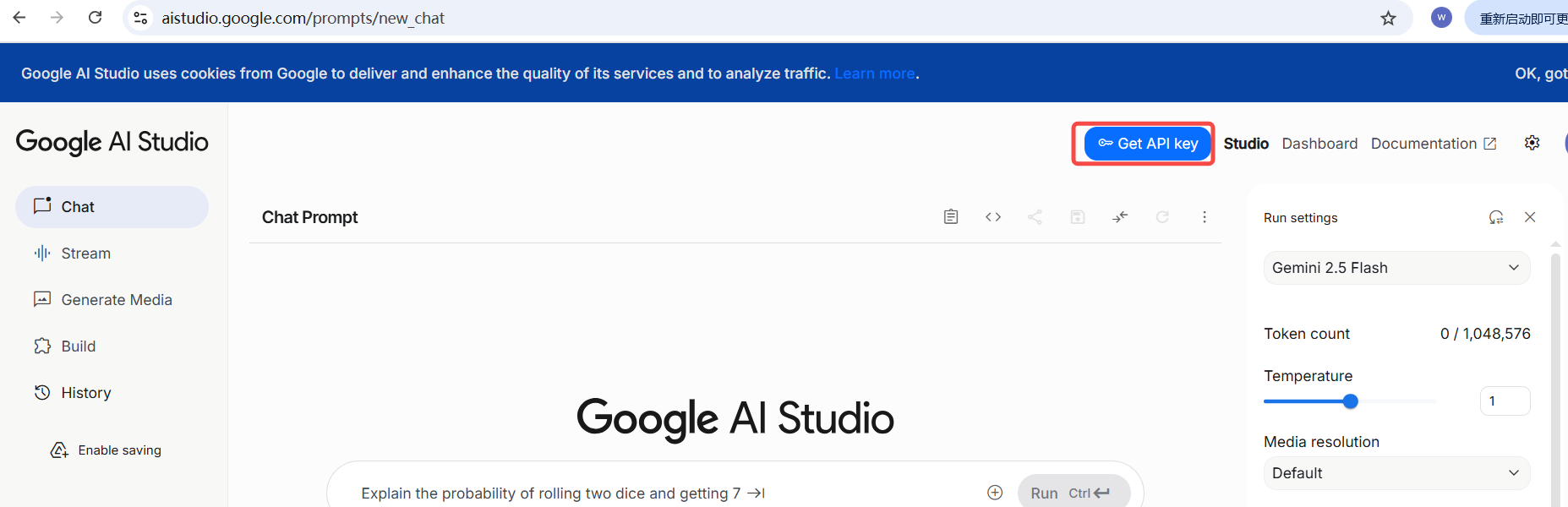Click the save prompt icon
This screenshot has height=507, width=1568.
coord(1078,217)
